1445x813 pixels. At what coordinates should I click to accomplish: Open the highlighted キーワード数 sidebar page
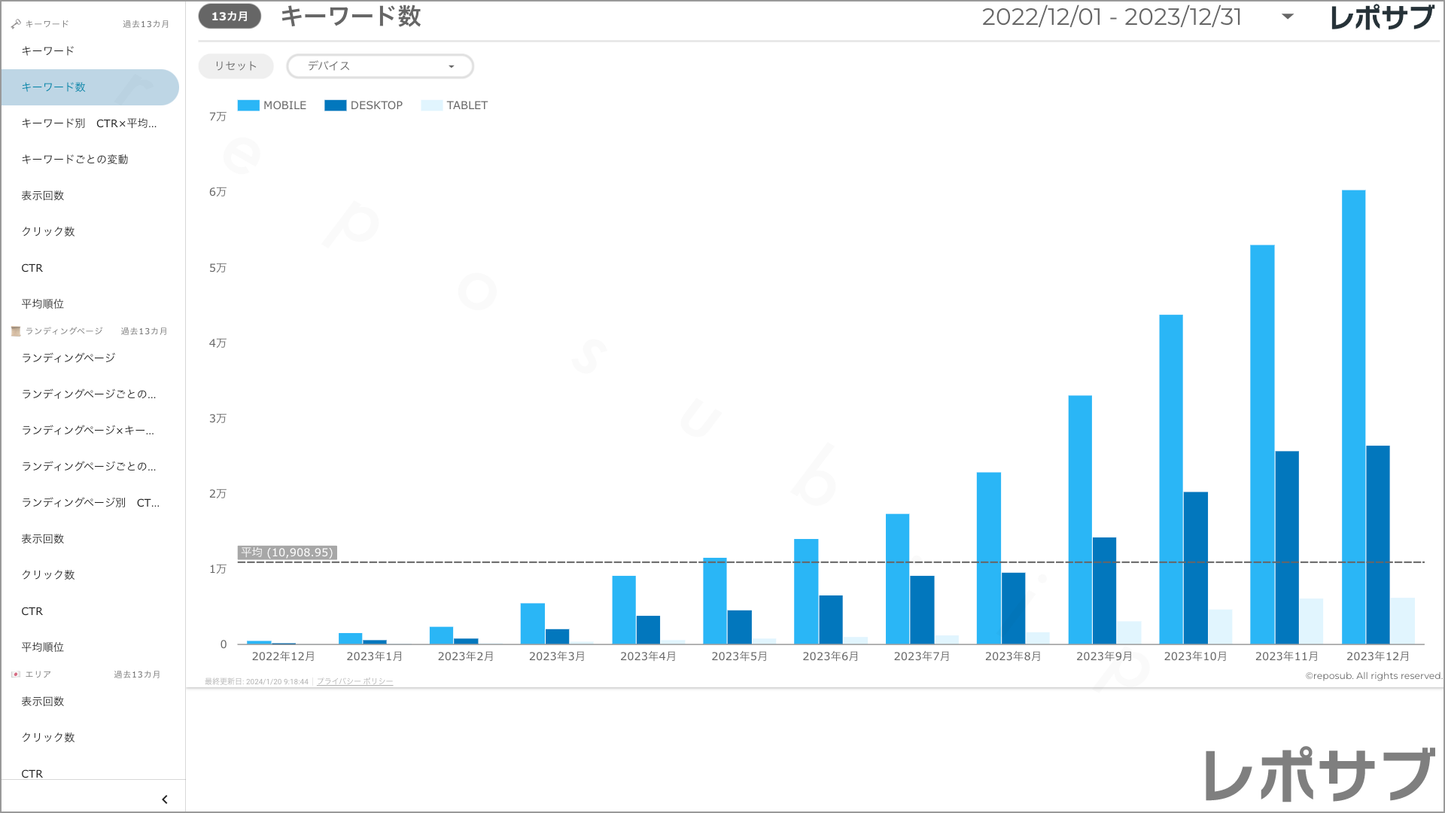pyautogui.click(x=54, y=88)
